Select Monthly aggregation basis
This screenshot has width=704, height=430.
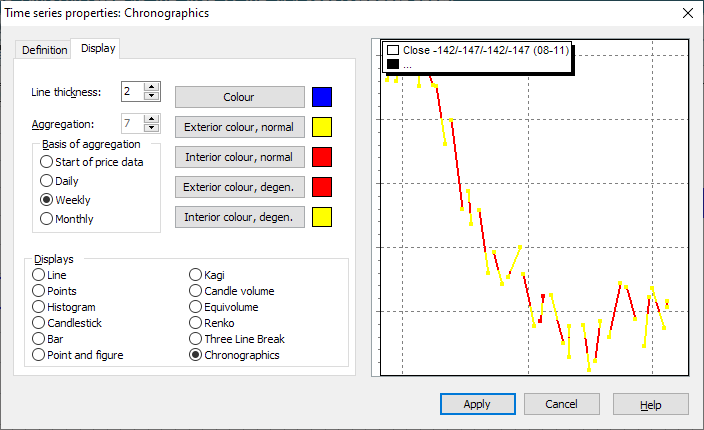point(46,219)
